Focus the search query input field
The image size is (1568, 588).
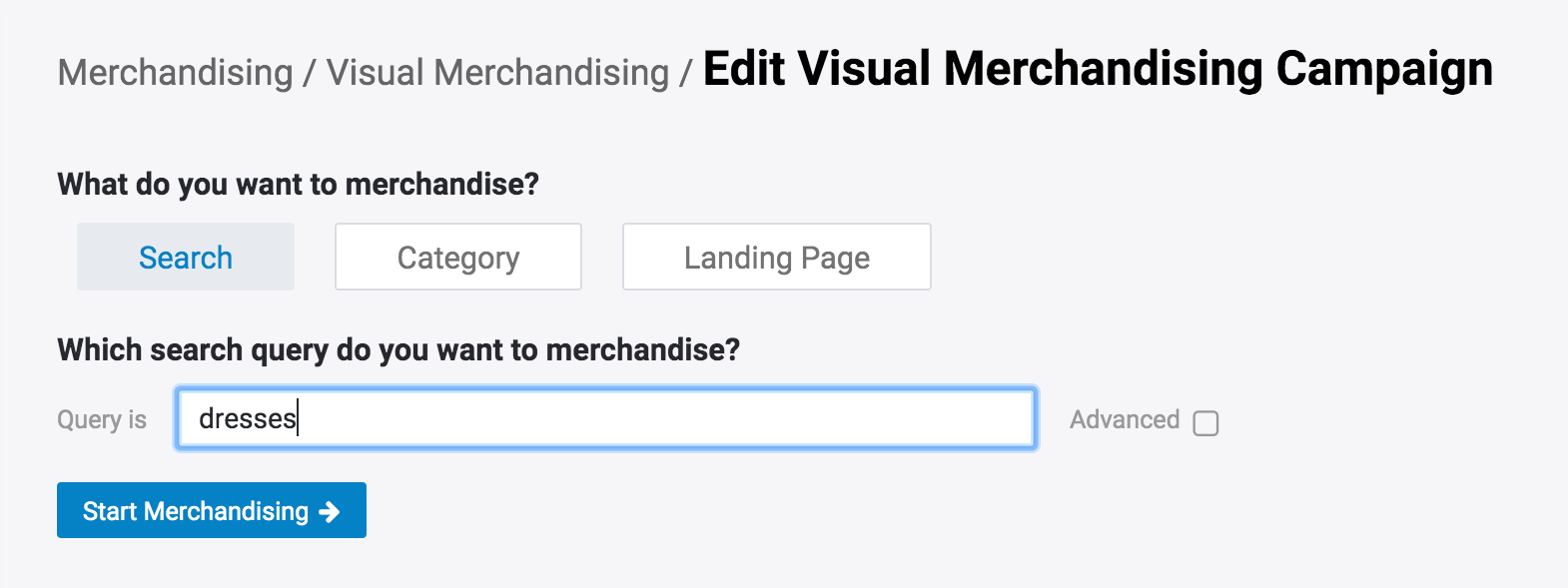tap(605, 418)
